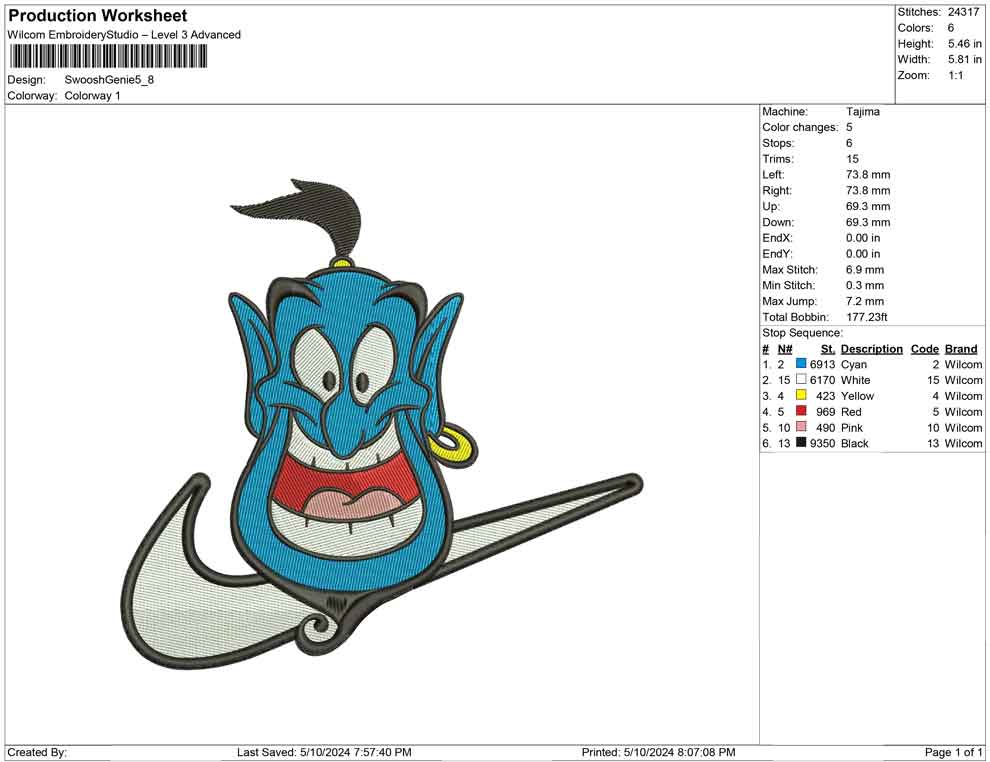The image size is (990, 762).
Task: Click the barcode under the worksheet title
Action: coord(108,56)
